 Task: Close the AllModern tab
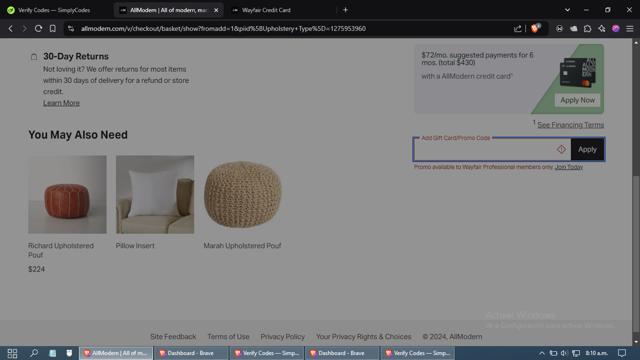[216, 10]
